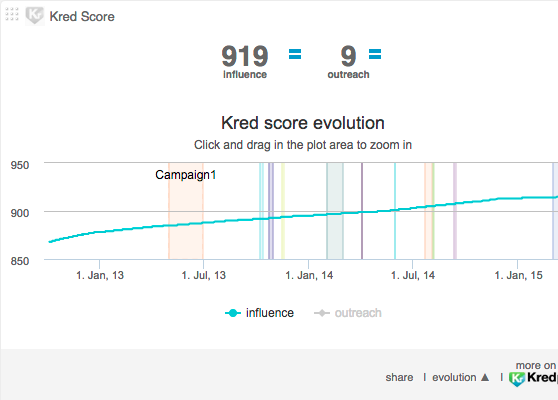Toggle the outreach series in legend

point(348,313)
